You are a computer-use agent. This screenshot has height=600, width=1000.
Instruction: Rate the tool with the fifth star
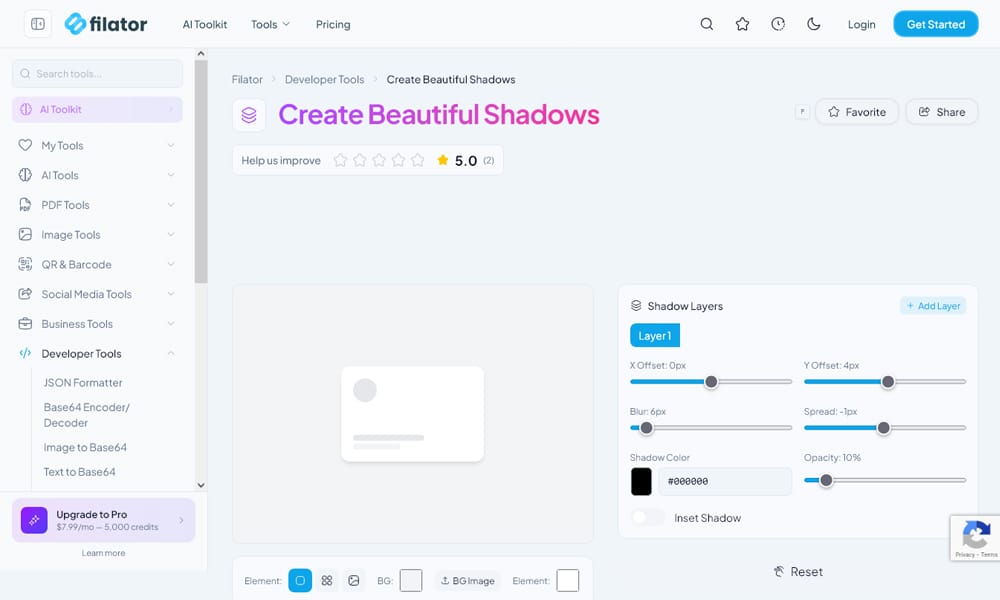pyautogui.click(x=417, y=160)
